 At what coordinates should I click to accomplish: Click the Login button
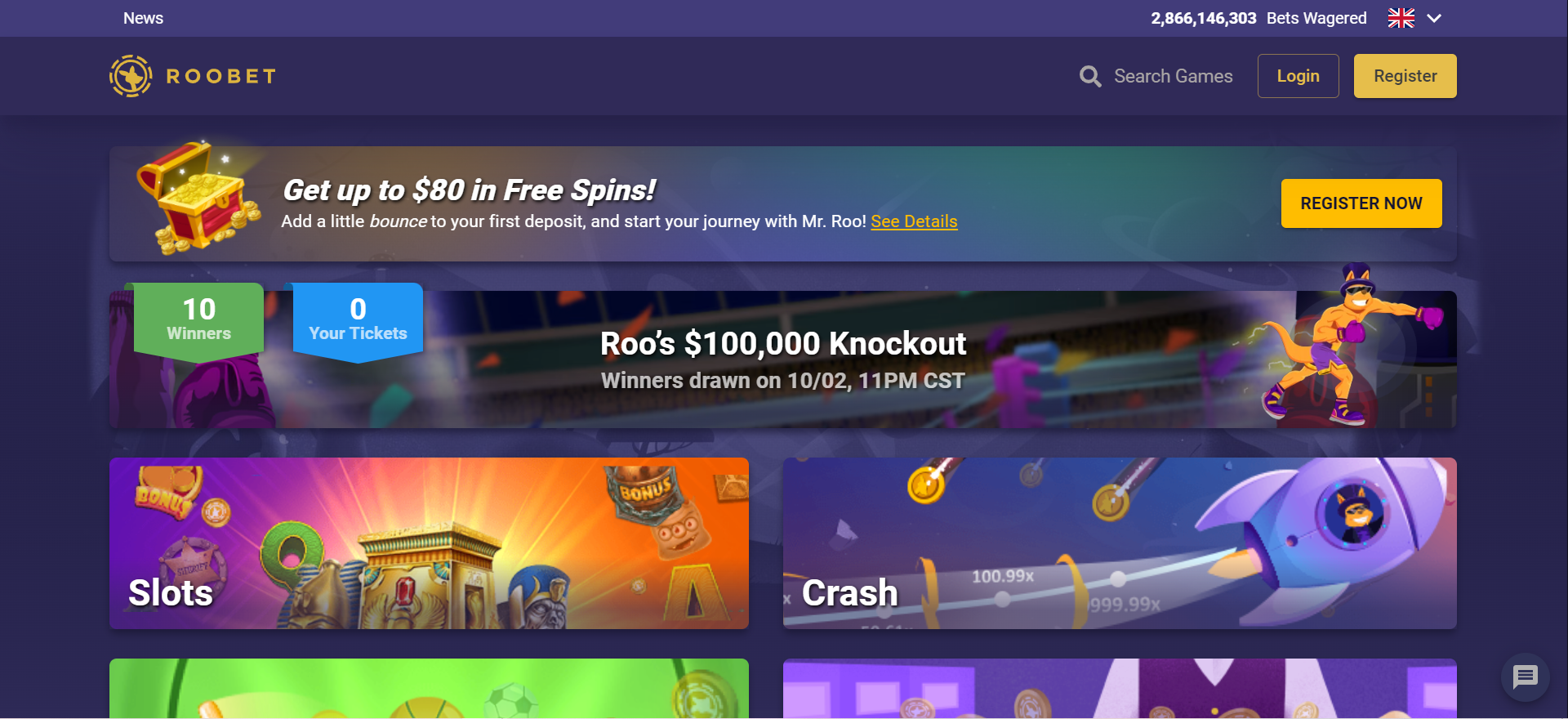1298,76
